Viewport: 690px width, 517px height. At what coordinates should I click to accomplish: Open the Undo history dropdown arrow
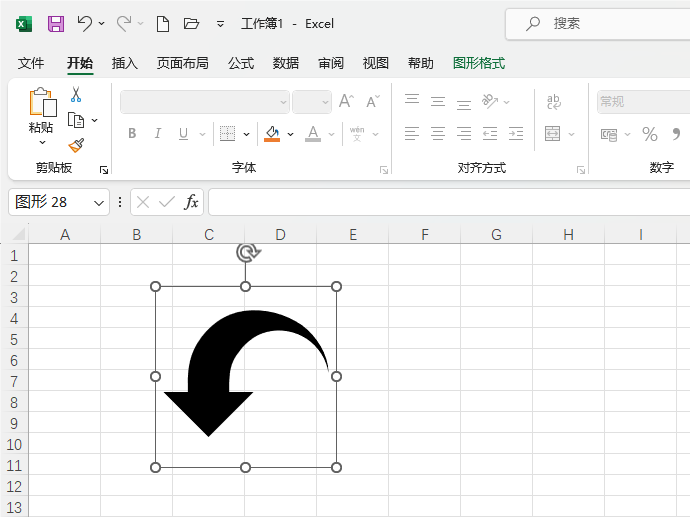[102, 23]
